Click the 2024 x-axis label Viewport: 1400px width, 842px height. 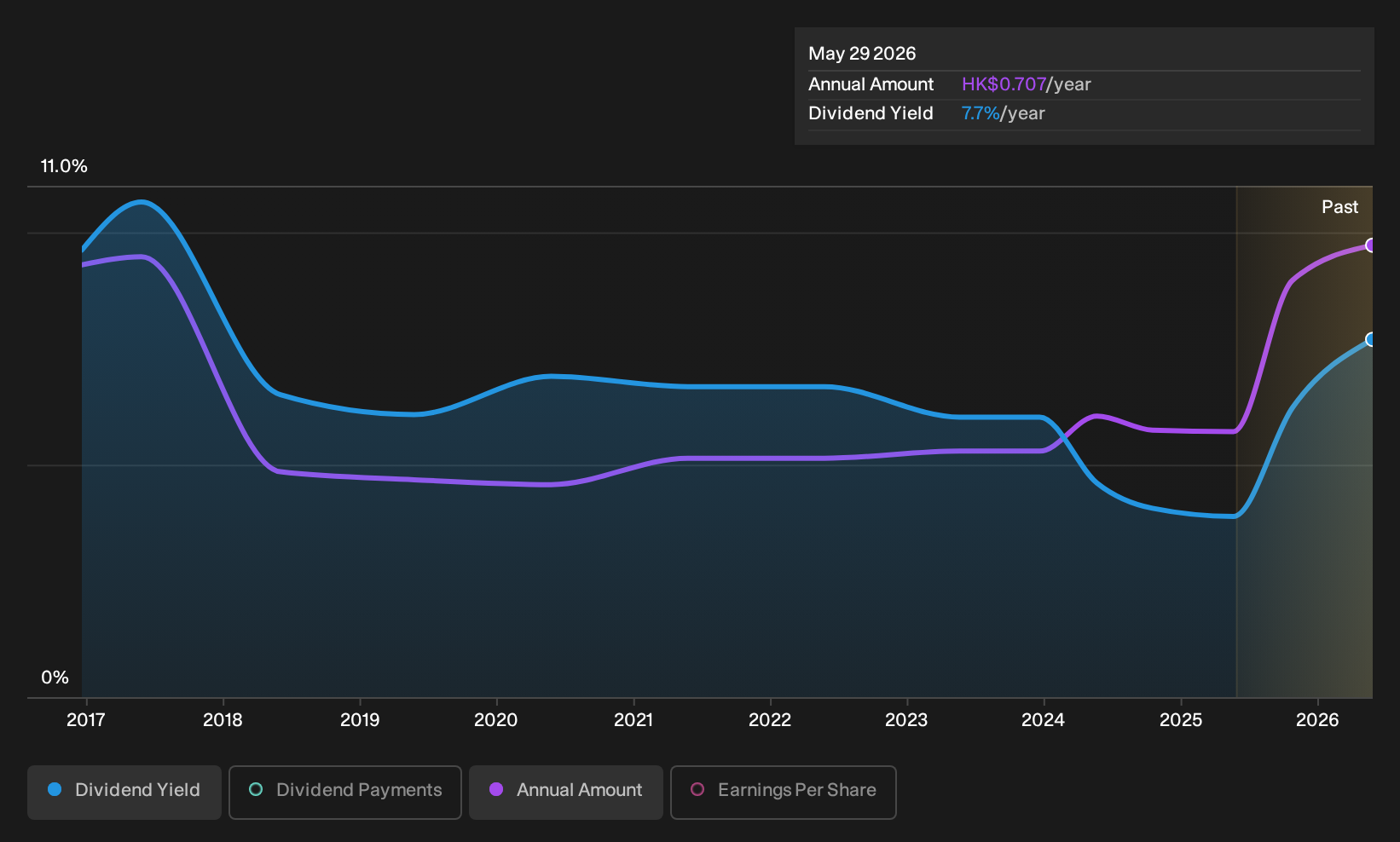[1044, 720]
